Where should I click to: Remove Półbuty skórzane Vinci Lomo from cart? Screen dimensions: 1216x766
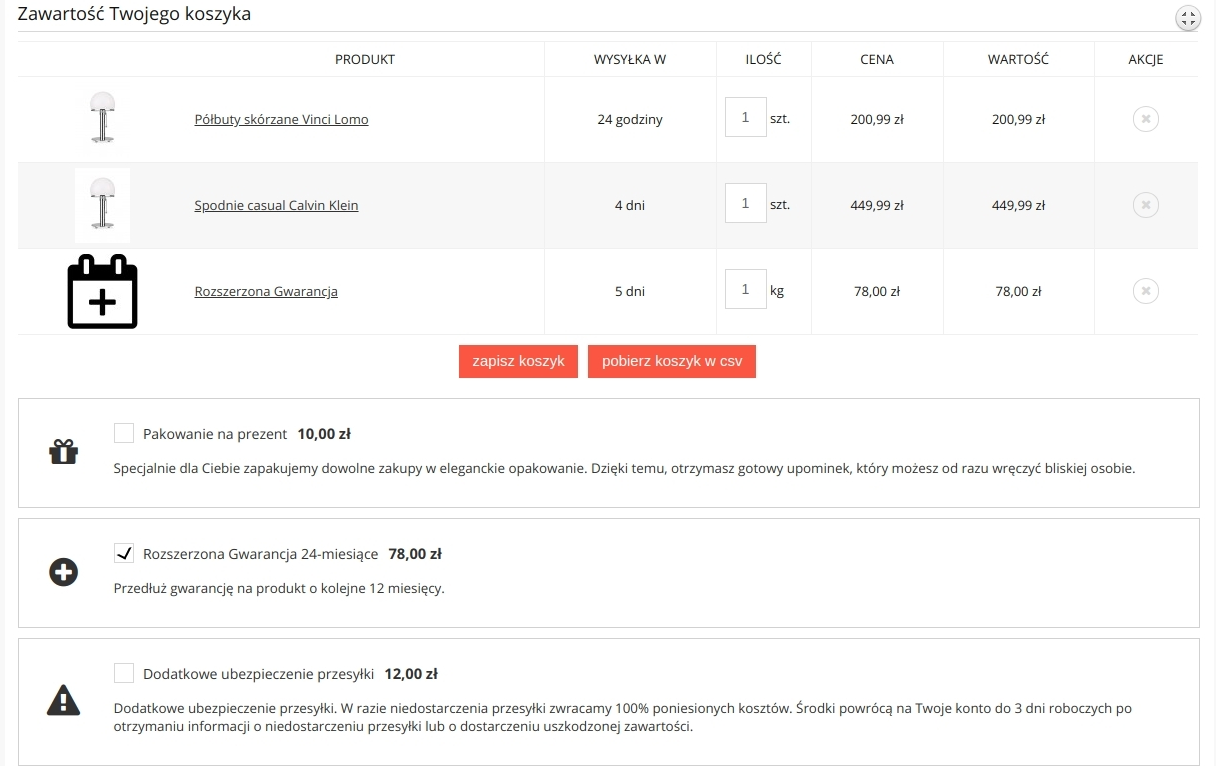click(x=1145, y=119)
